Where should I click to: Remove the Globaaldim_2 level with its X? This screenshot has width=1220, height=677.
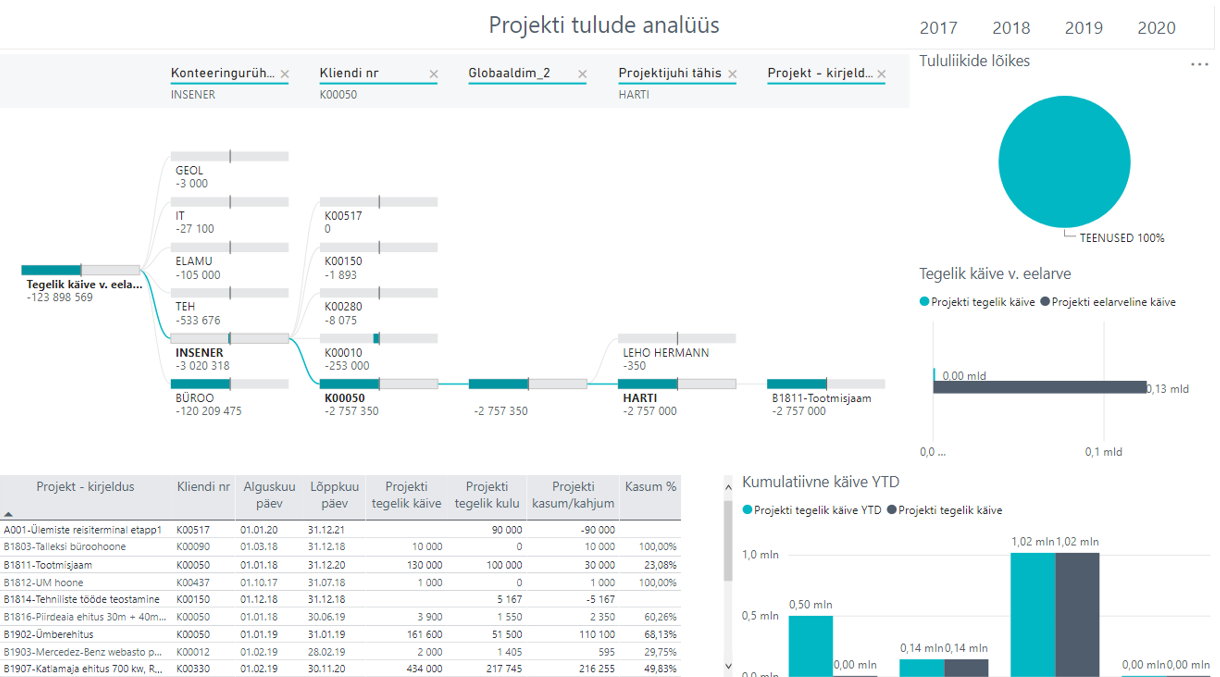(583, 74)
